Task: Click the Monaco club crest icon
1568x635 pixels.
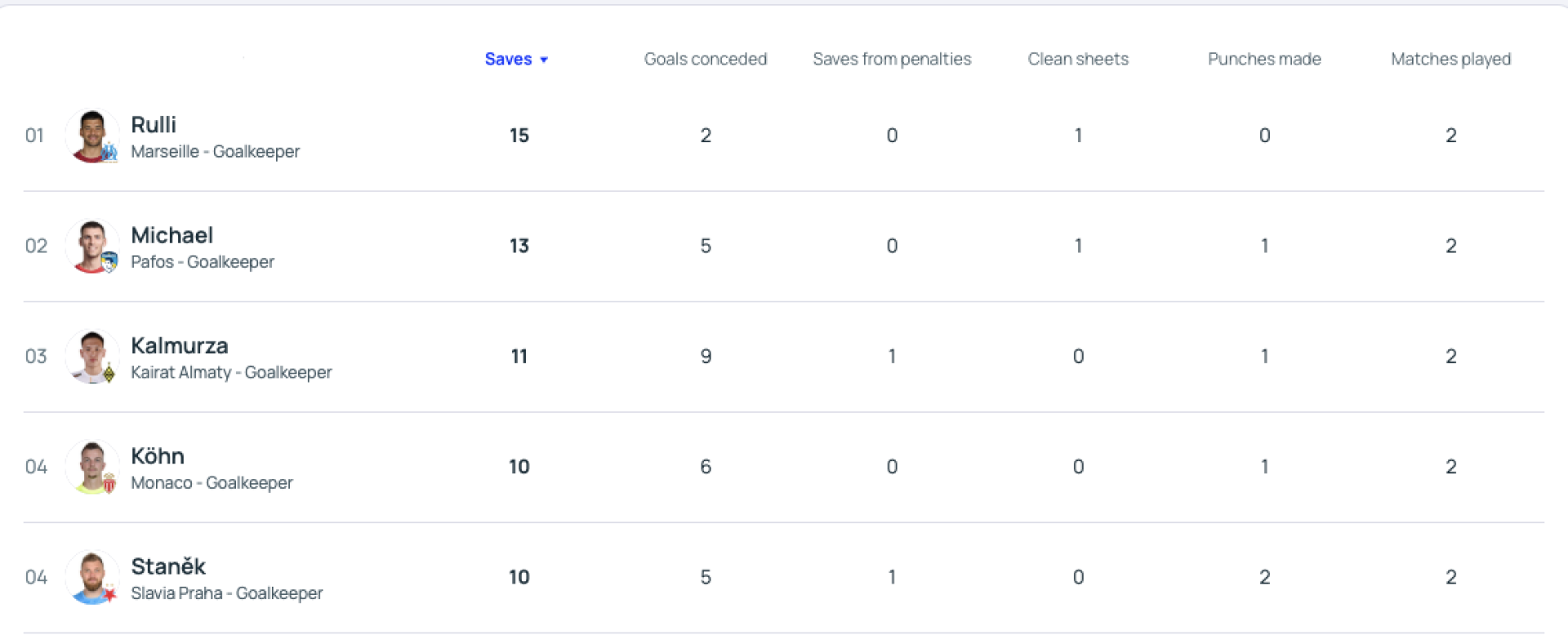Action: (109, 484)
